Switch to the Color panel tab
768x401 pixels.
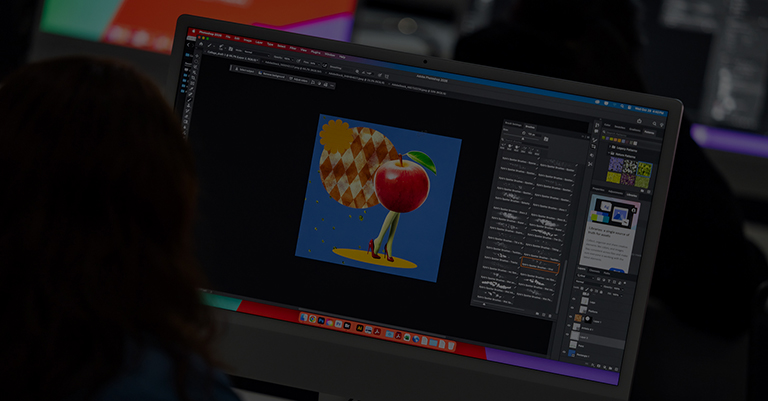(607, 125)
